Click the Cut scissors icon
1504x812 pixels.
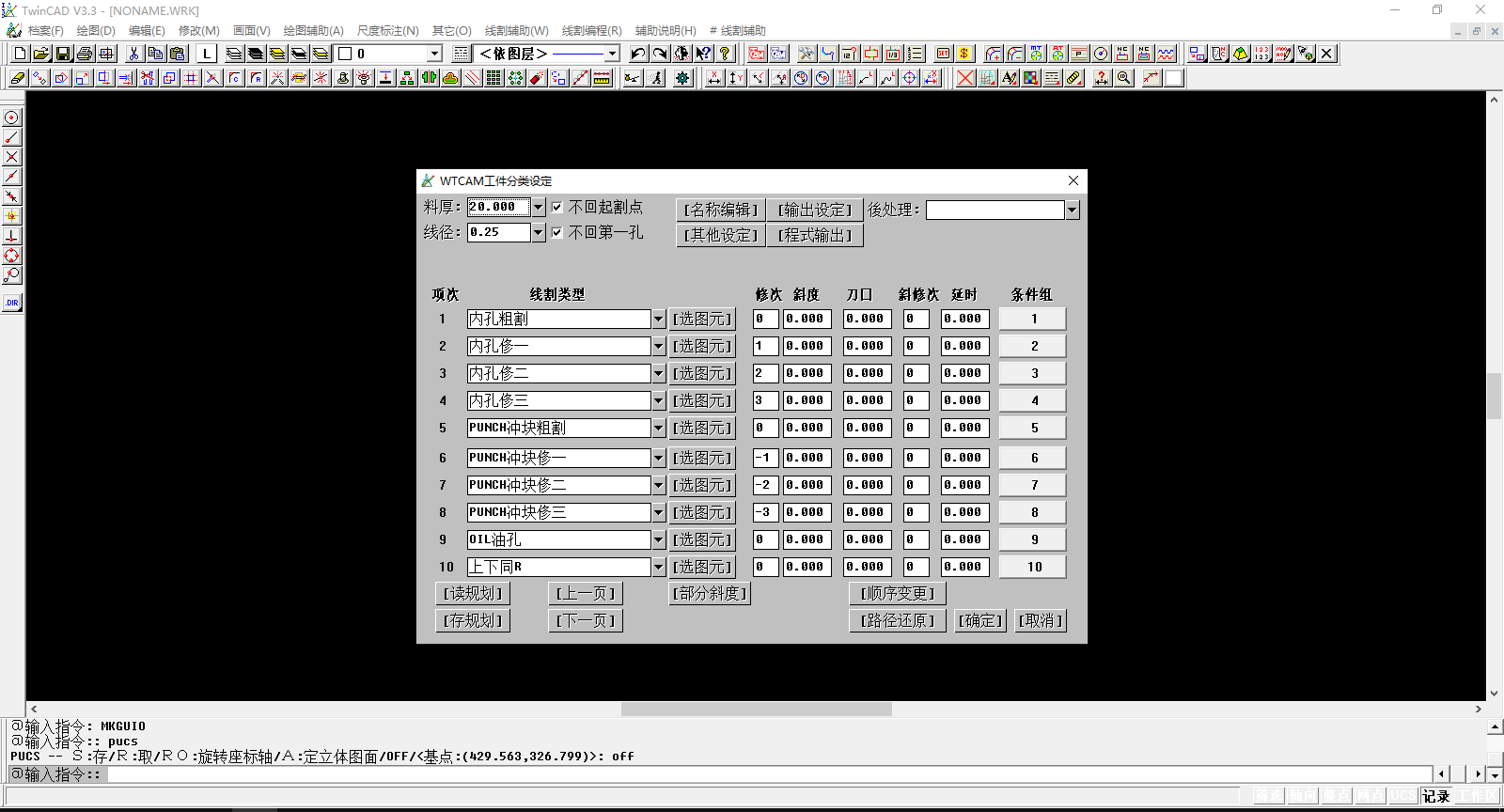133,54
